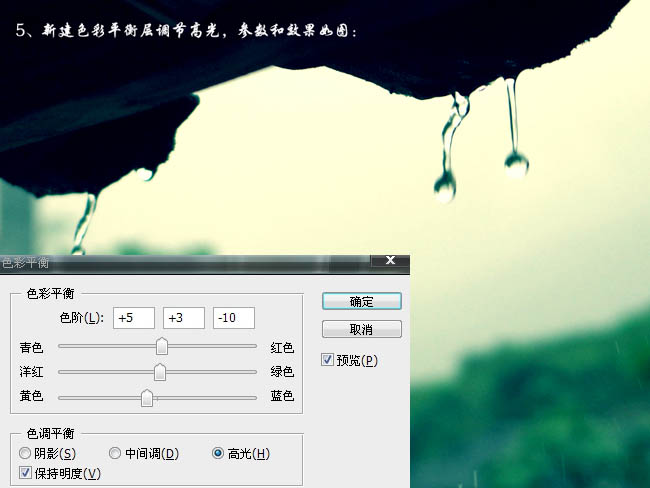Focus the middle 色阶 field showing +3
The height and width of the screenshot is (488, 650).
pos(183,318)
